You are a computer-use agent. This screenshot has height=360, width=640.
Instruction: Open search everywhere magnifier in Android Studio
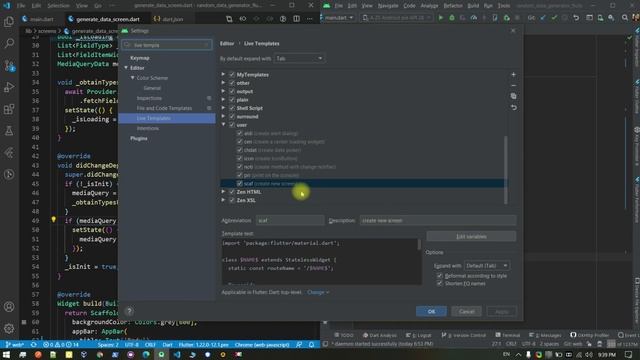pyautogui.click(x=625, y=18)
